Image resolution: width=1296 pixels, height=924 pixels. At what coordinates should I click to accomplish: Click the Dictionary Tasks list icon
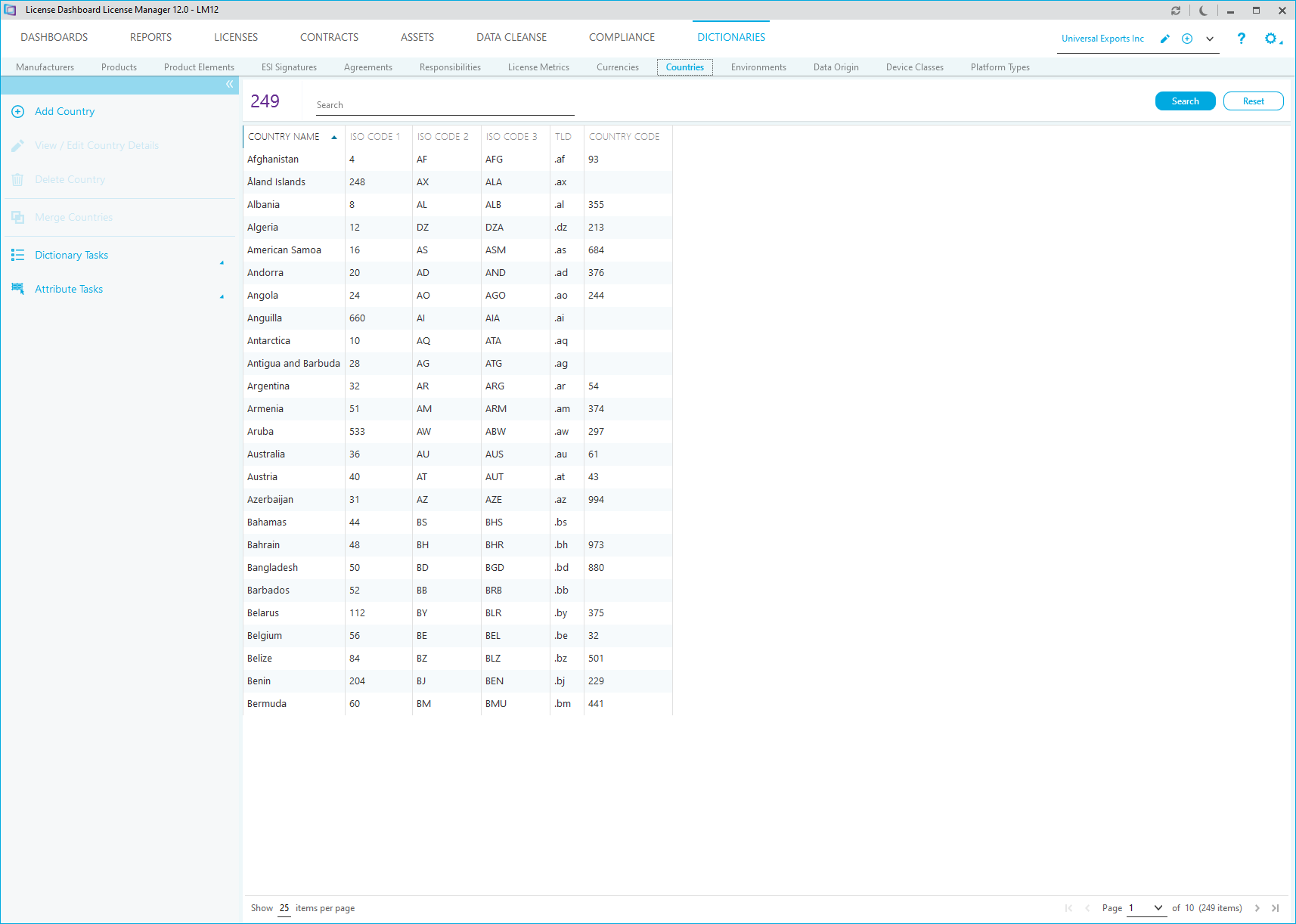[17, 256]
